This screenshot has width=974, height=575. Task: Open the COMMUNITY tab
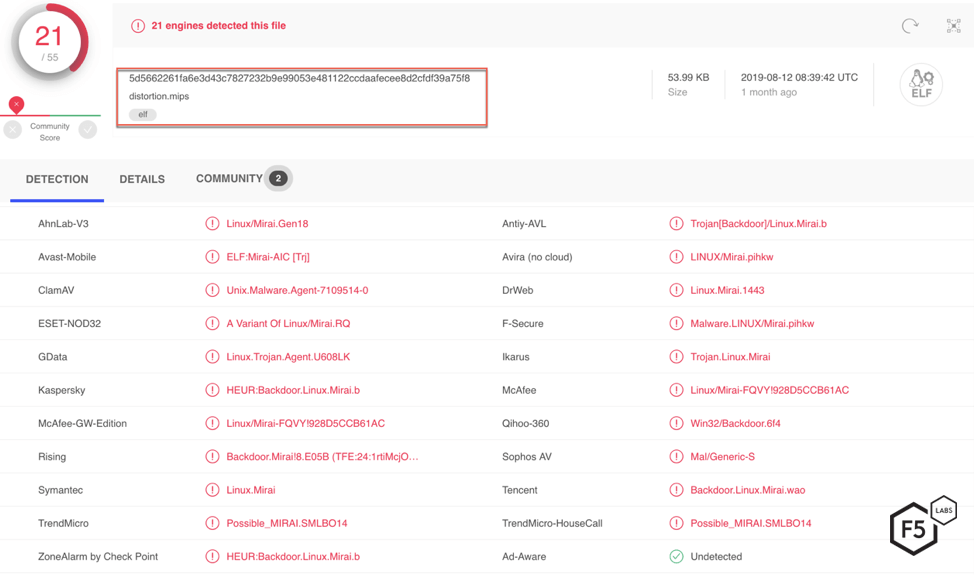pyautogui.click(x=229, y=178)
